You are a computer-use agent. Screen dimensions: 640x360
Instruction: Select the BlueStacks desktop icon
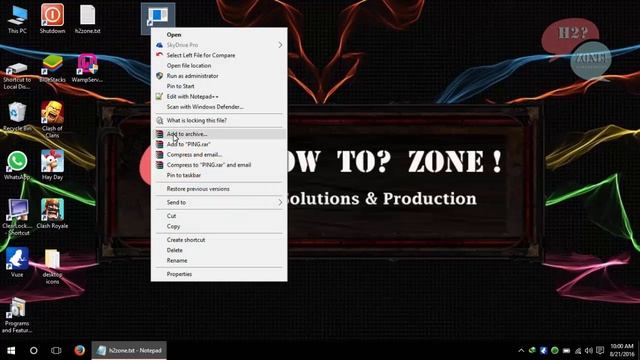point(52,69)
